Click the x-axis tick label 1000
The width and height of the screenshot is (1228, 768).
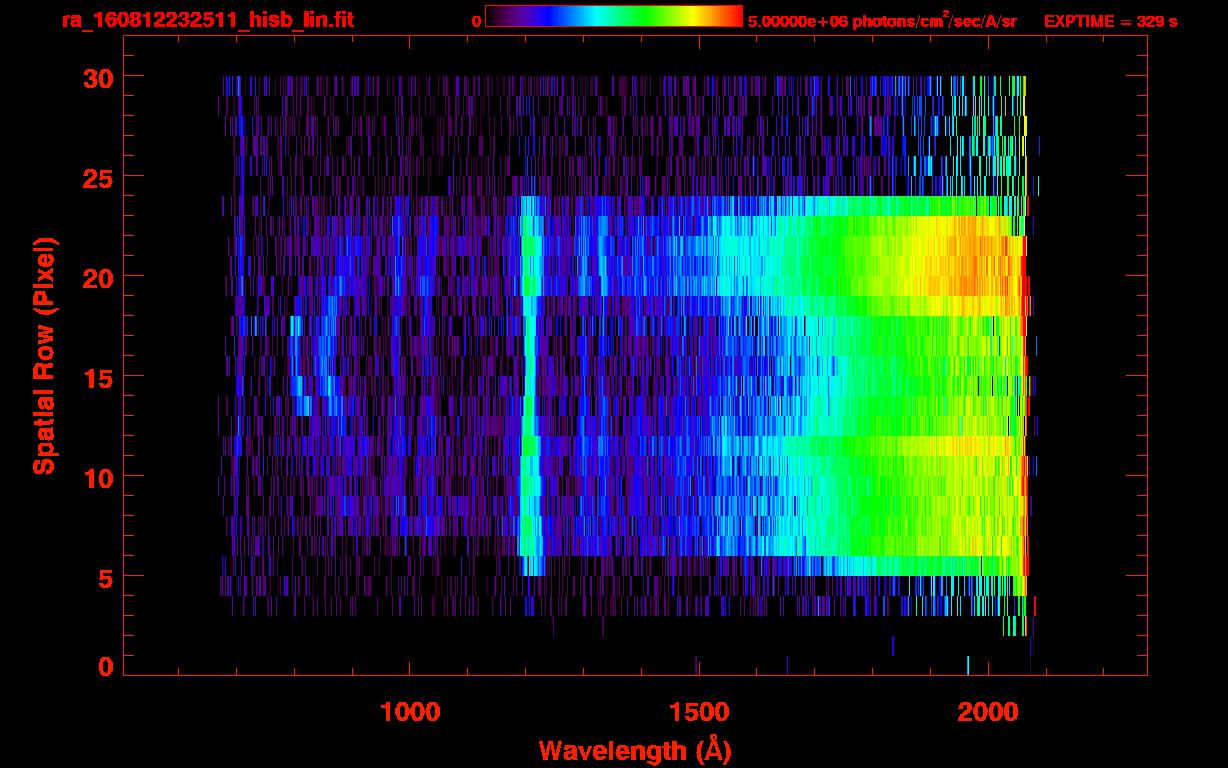tap(410, 712)
